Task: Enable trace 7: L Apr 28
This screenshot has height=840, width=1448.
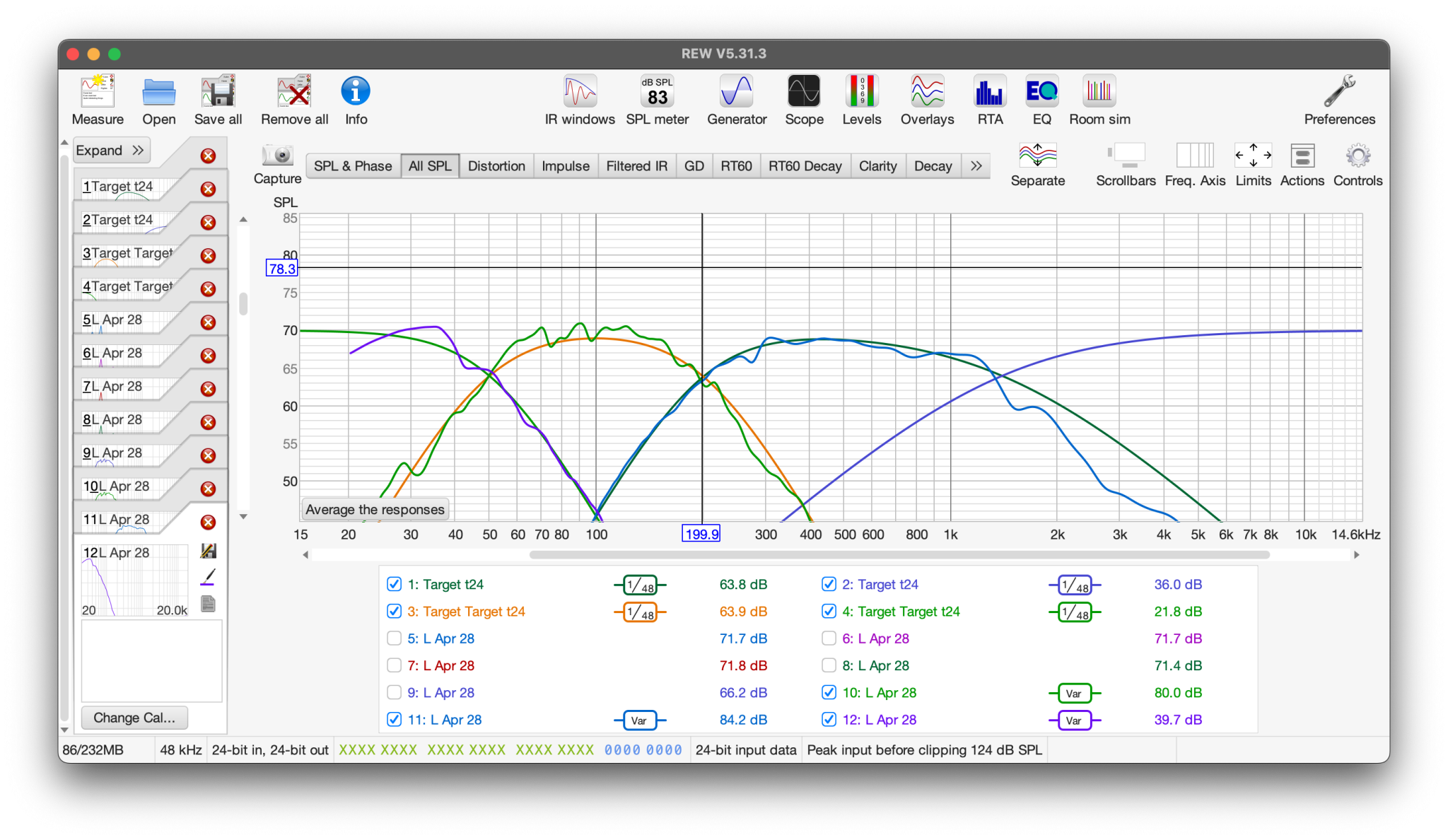Action: click(395, 665)
